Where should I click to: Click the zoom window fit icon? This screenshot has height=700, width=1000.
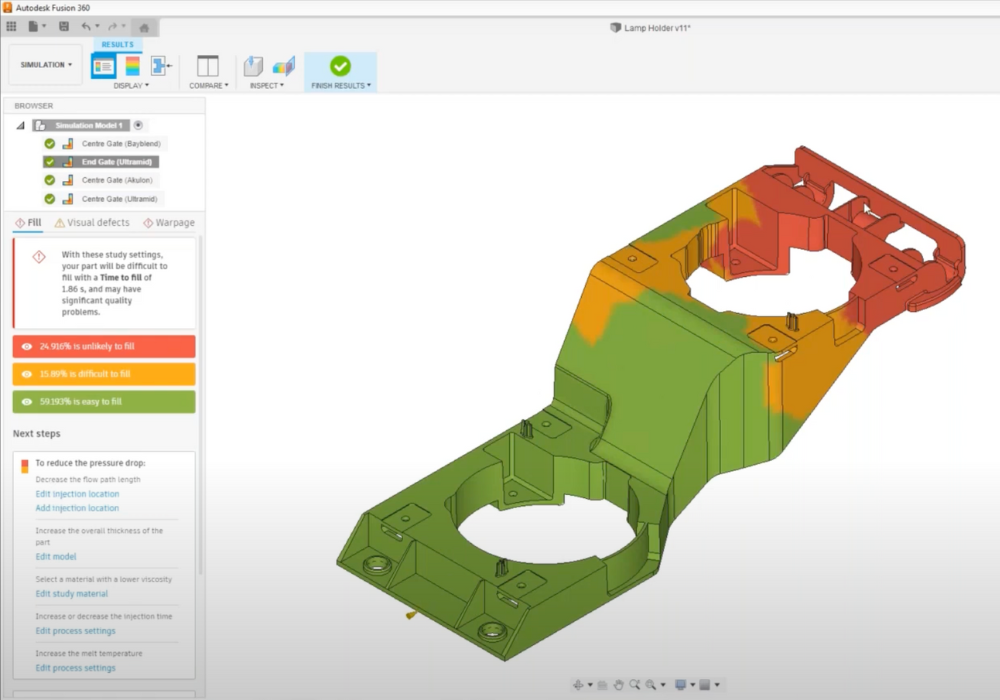coord(651,685)
